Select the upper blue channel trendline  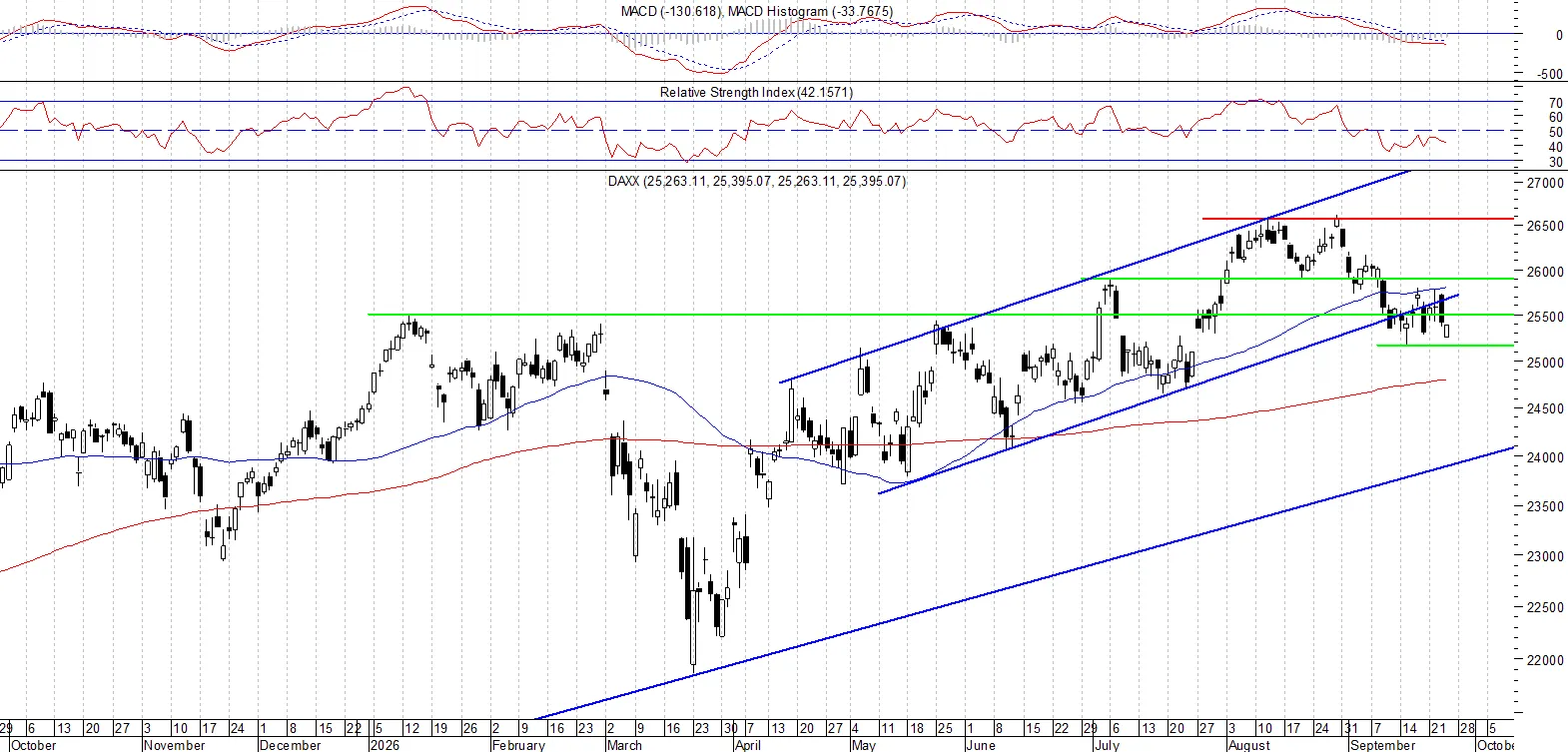coord(1094,276)
